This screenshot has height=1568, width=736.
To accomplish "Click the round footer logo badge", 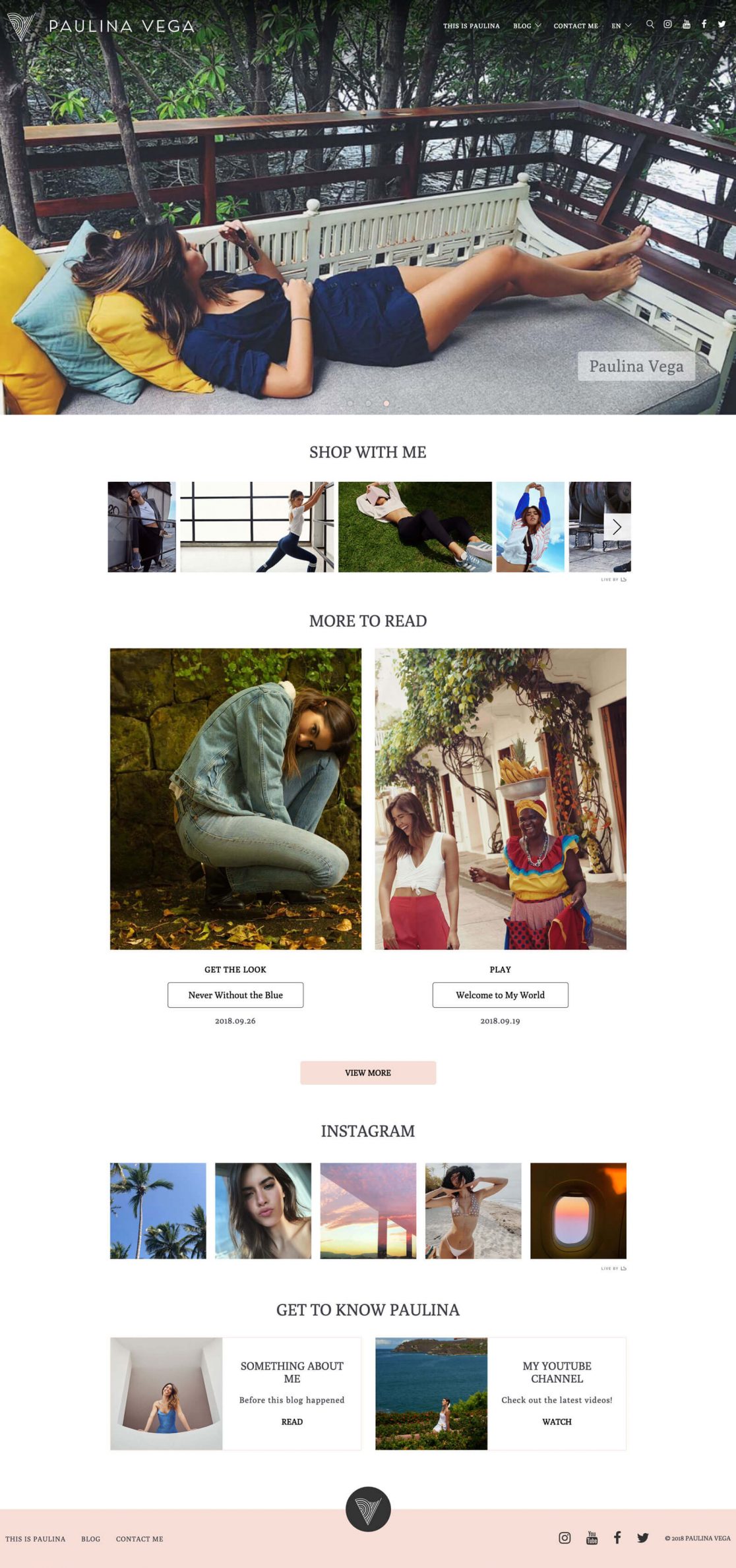I will [x=368, y=1509].
